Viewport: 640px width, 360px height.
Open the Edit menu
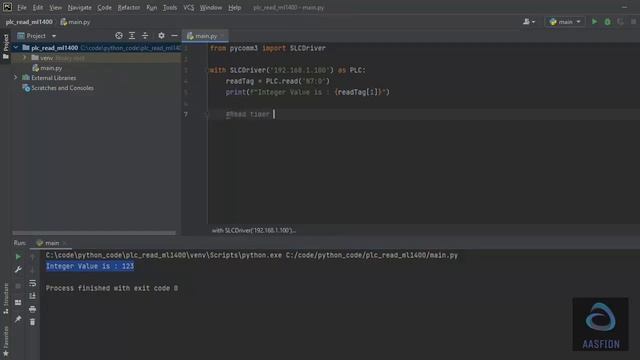[38, 7]
